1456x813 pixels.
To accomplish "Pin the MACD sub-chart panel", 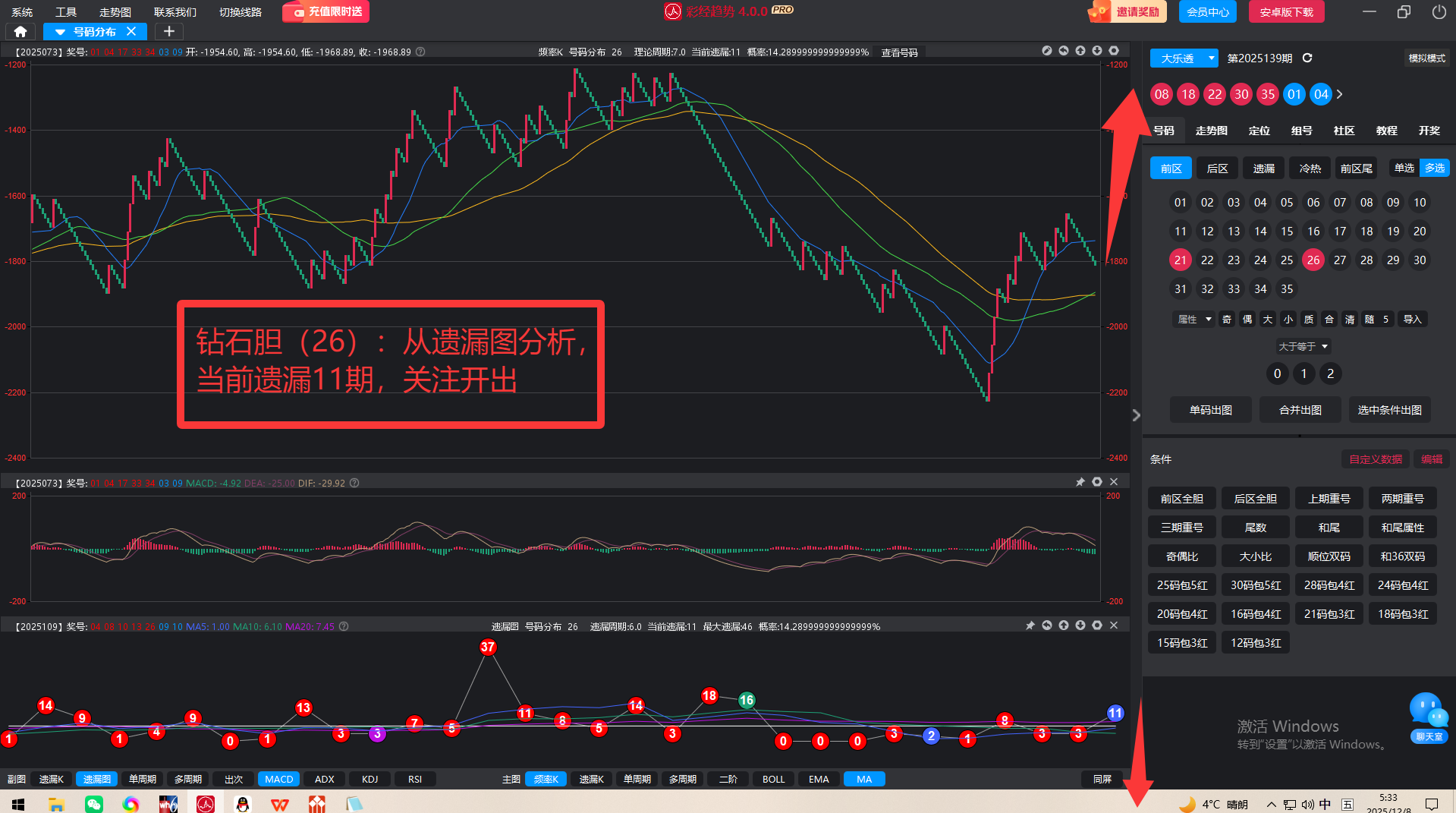I will click(1080, 482).
